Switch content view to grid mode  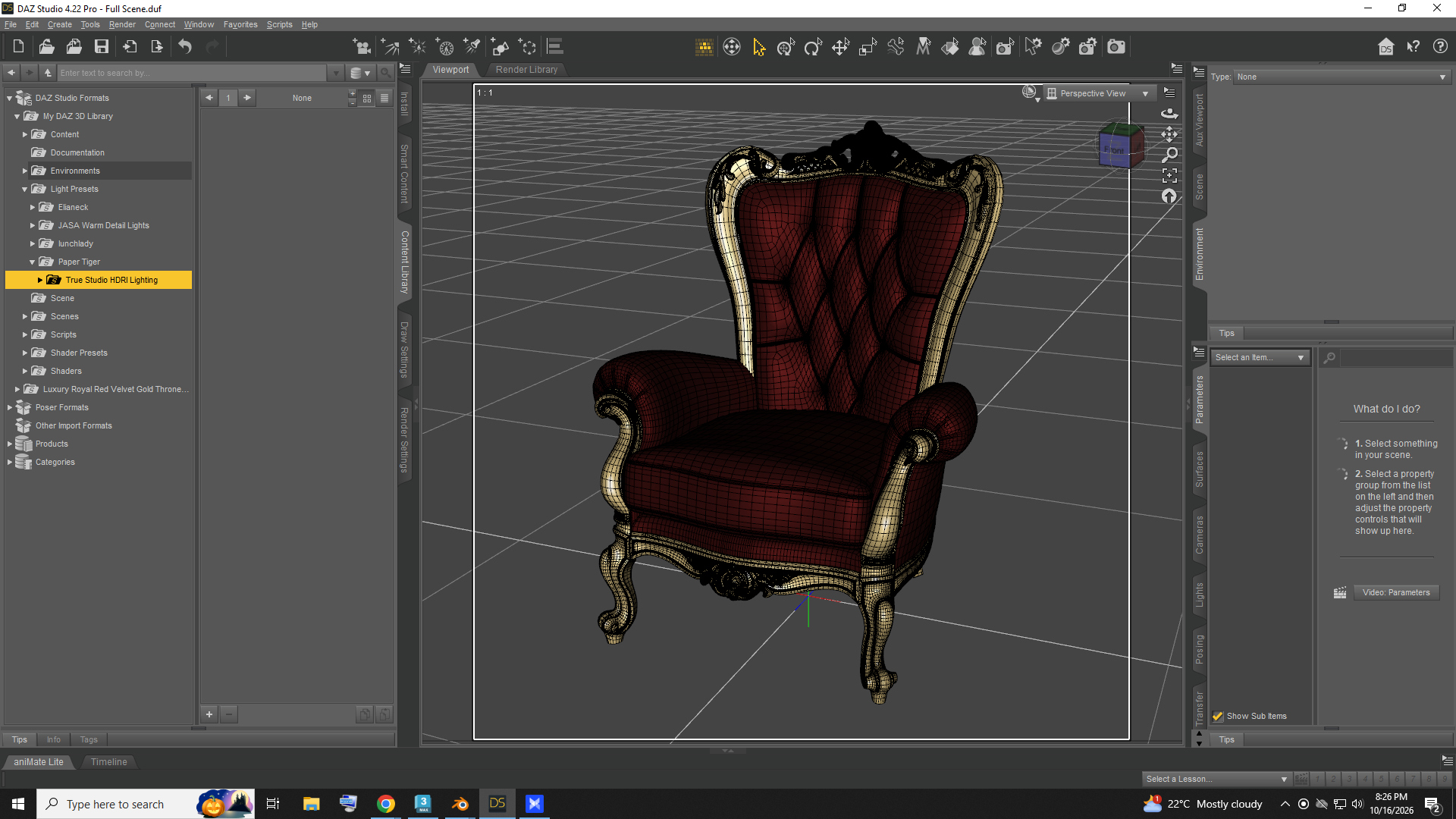tap(367, 98)
